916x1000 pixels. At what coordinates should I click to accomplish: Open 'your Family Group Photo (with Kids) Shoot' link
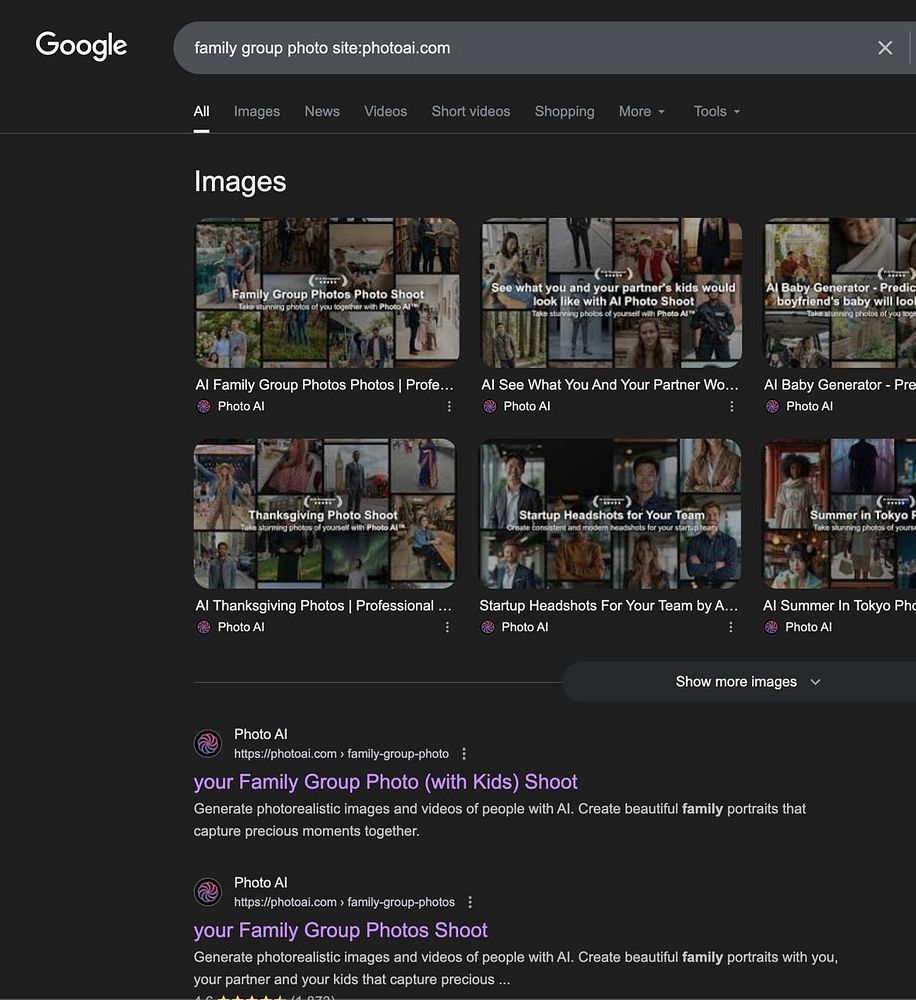click(x=385, y=782)
